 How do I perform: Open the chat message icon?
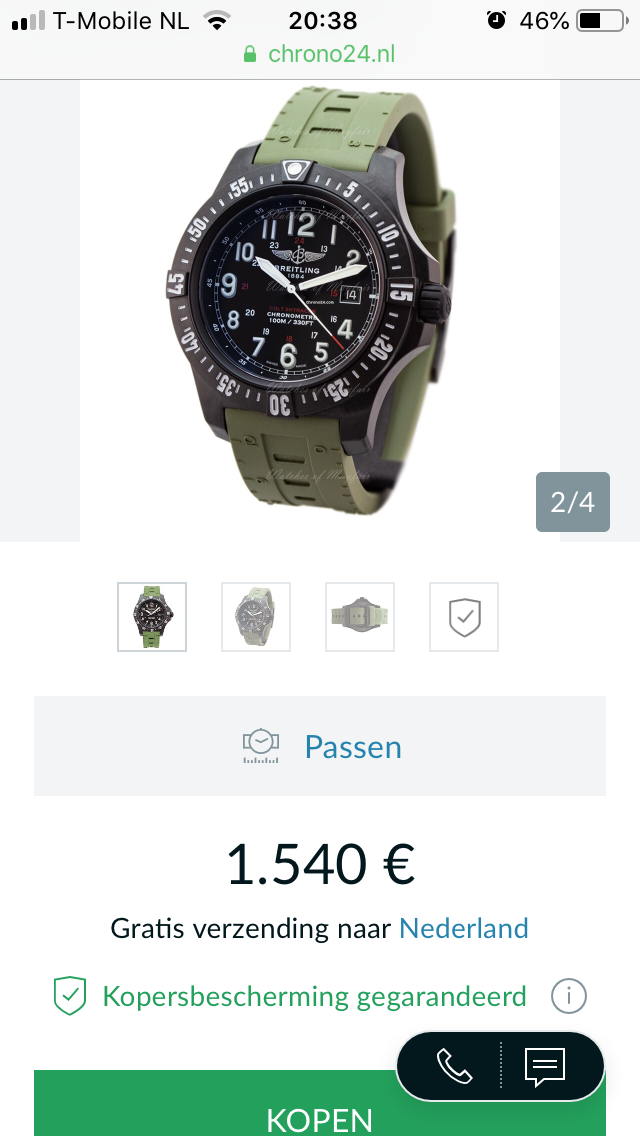(x=545, y=1066)
